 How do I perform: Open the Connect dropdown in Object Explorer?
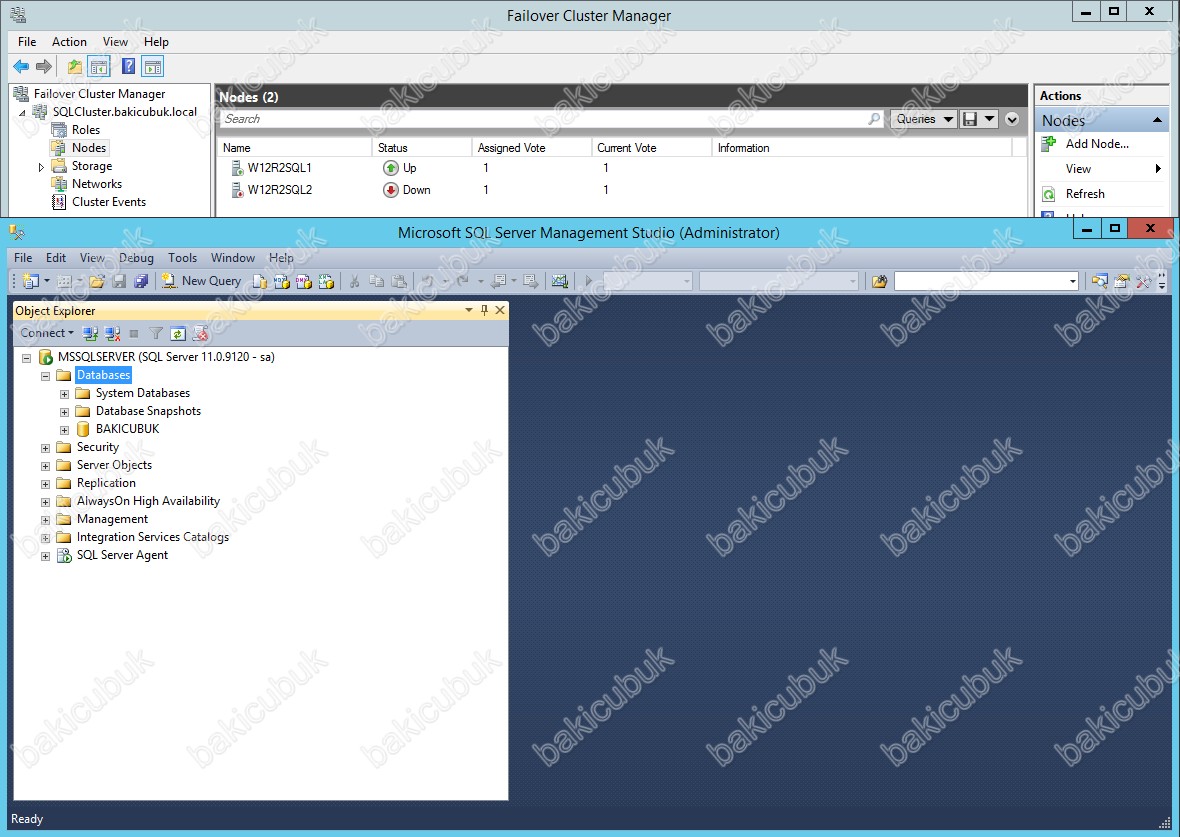point(47,333)
